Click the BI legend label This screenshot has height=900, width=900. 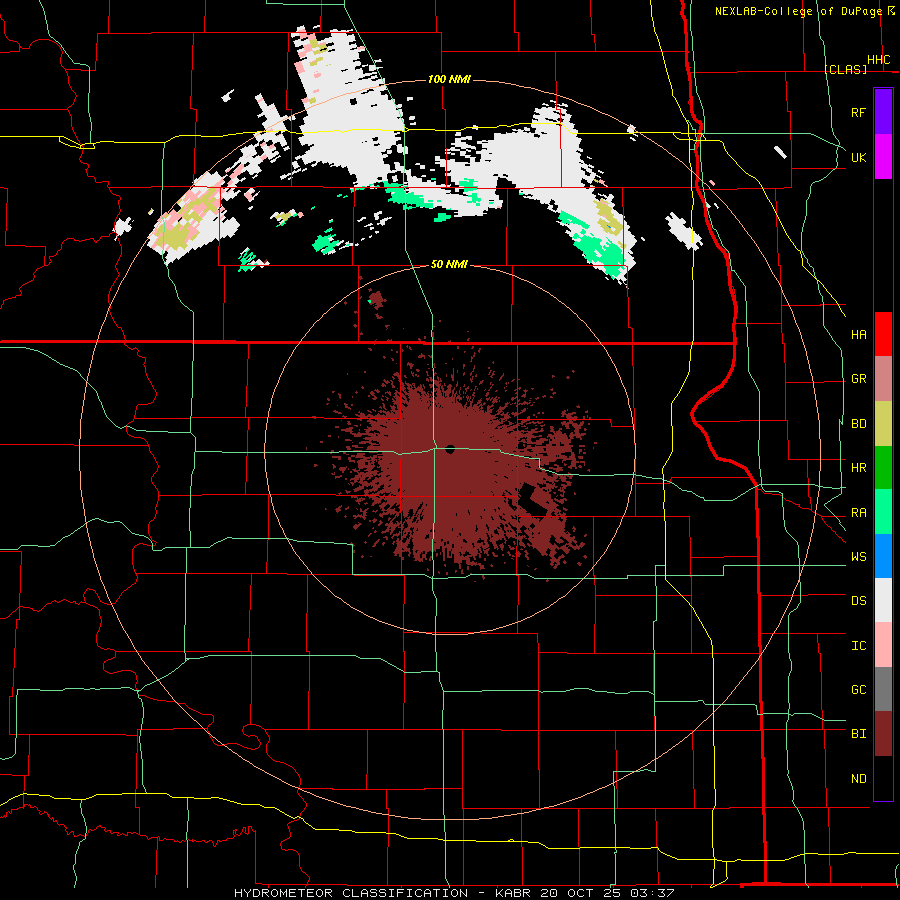858,734
